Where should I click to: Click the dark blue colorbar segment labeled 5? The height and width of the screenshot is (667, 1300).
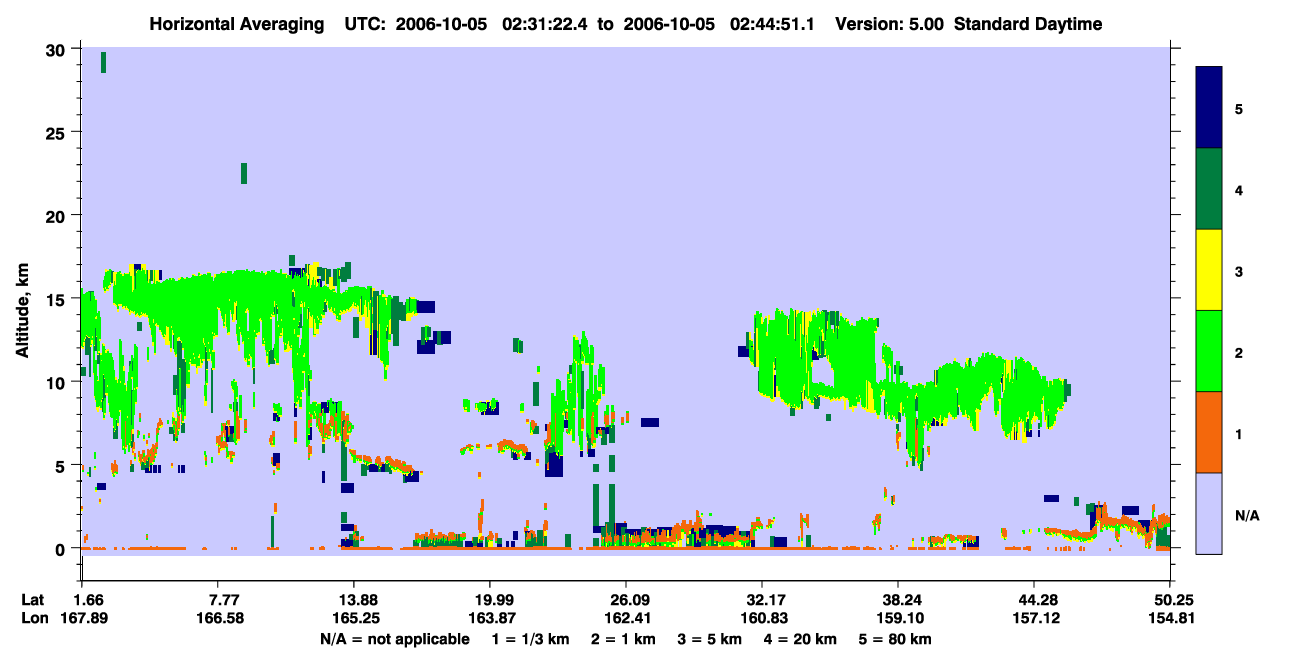point(1210,107)
